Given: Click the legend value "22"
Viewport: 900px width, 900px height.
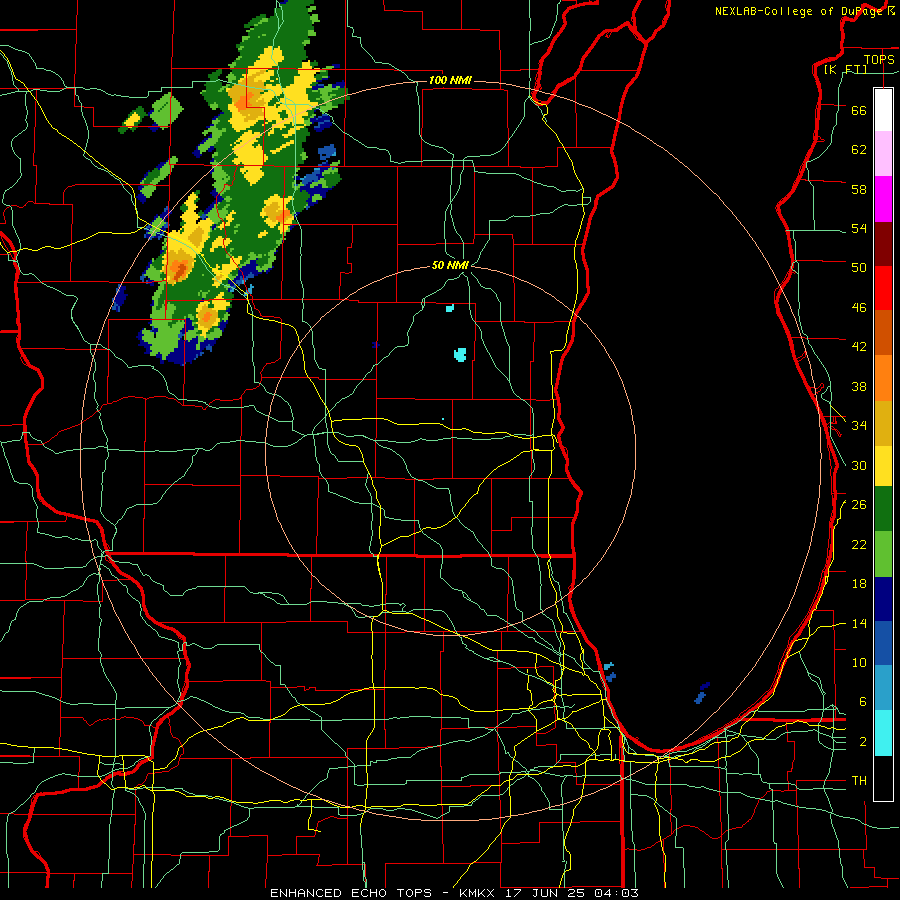Looking at the screenshot, I should (x=859, y=544).
